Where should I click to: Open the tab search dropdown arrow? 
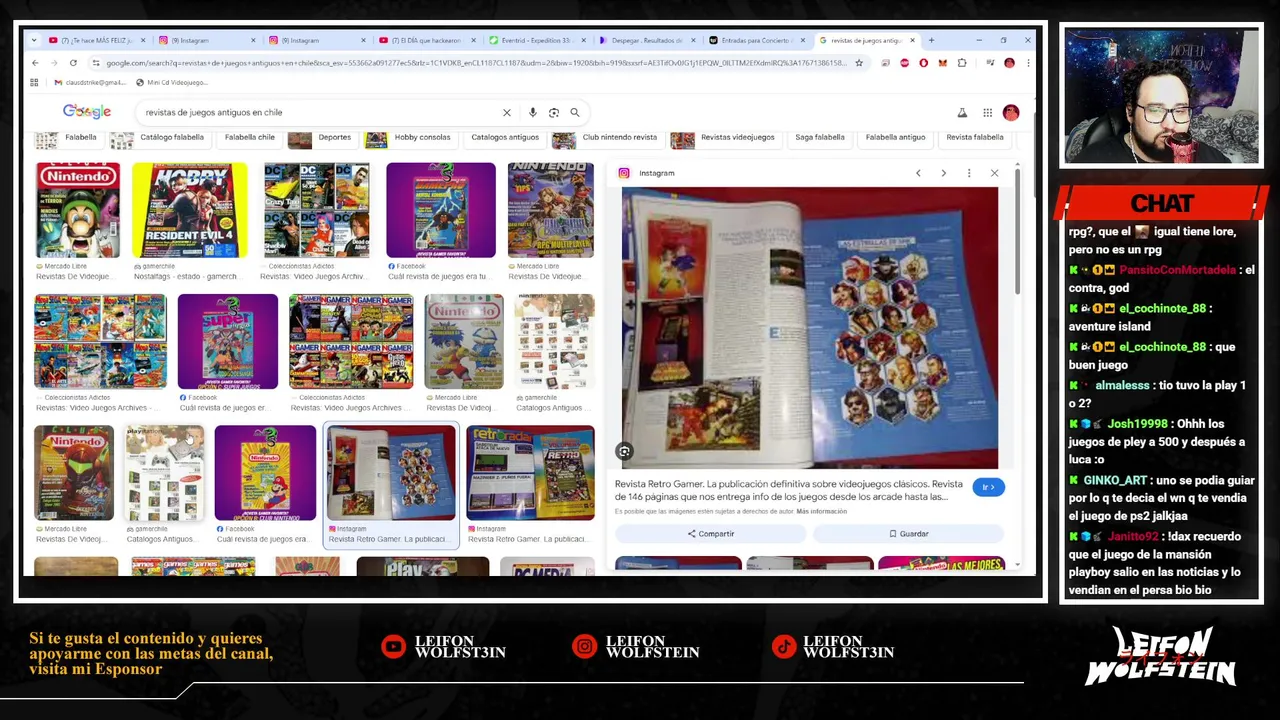point(35,40)
